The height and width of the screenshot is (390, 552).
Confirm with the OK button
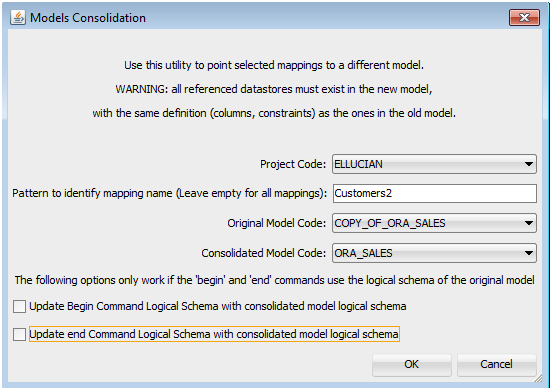point(412,364)
